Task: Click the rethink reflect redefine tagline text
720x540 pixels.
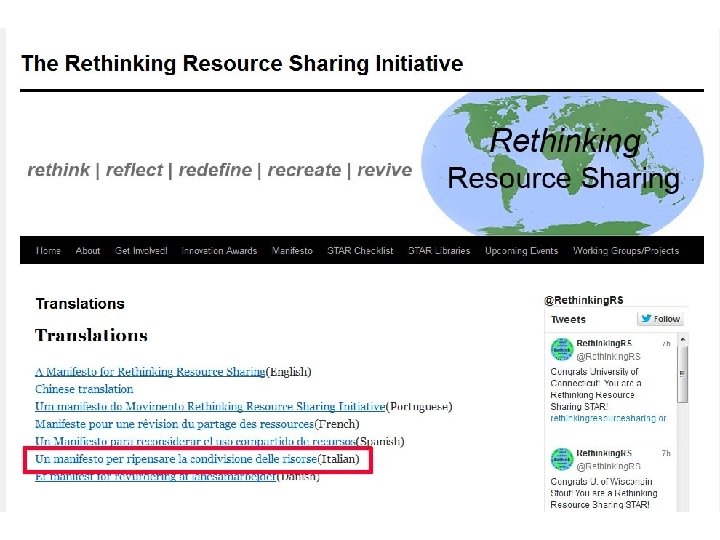Action: tap(219, 170)
